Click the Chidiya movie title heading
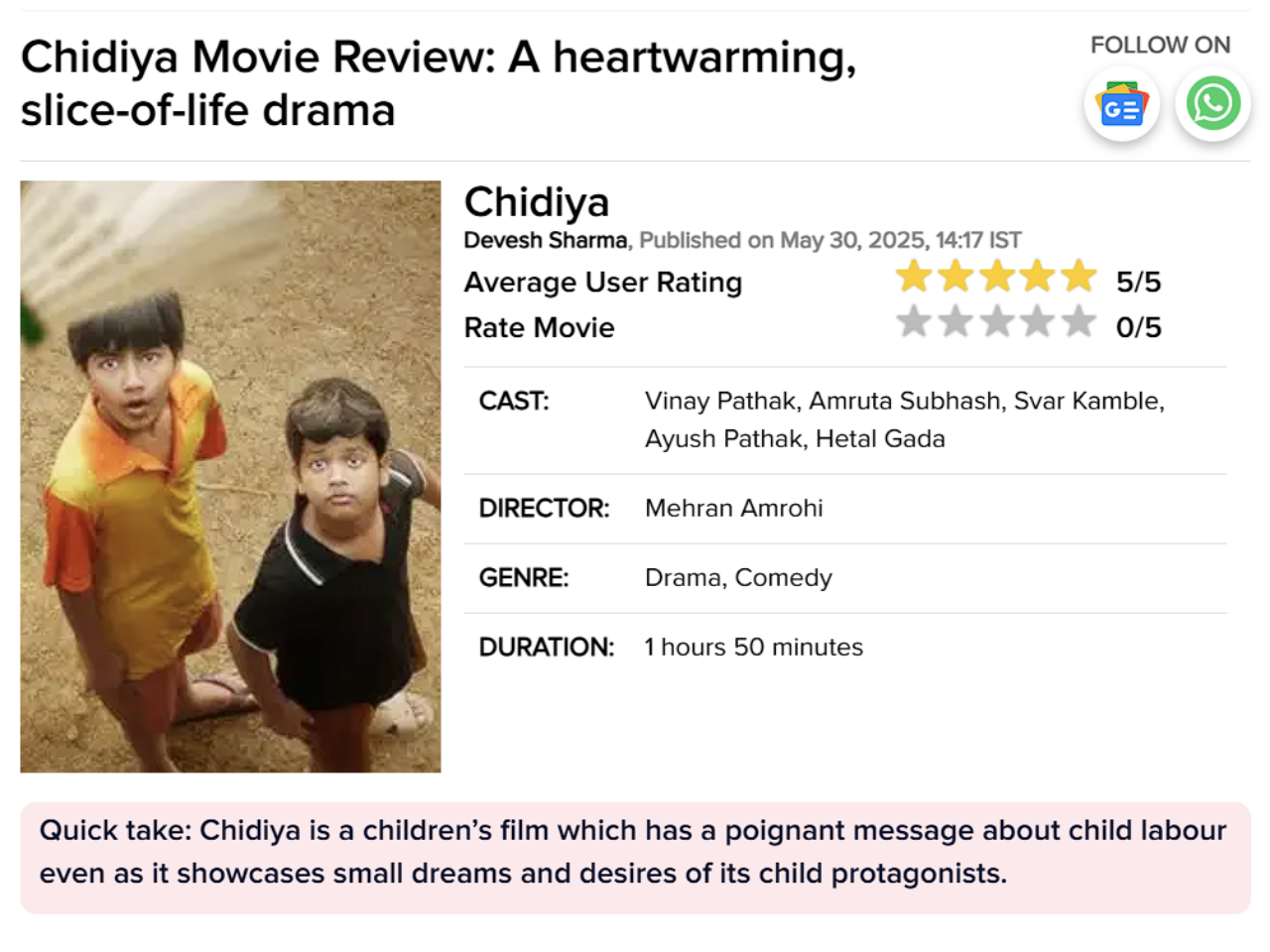Screen dimensions: 1270x952 (x=537, y=202)
